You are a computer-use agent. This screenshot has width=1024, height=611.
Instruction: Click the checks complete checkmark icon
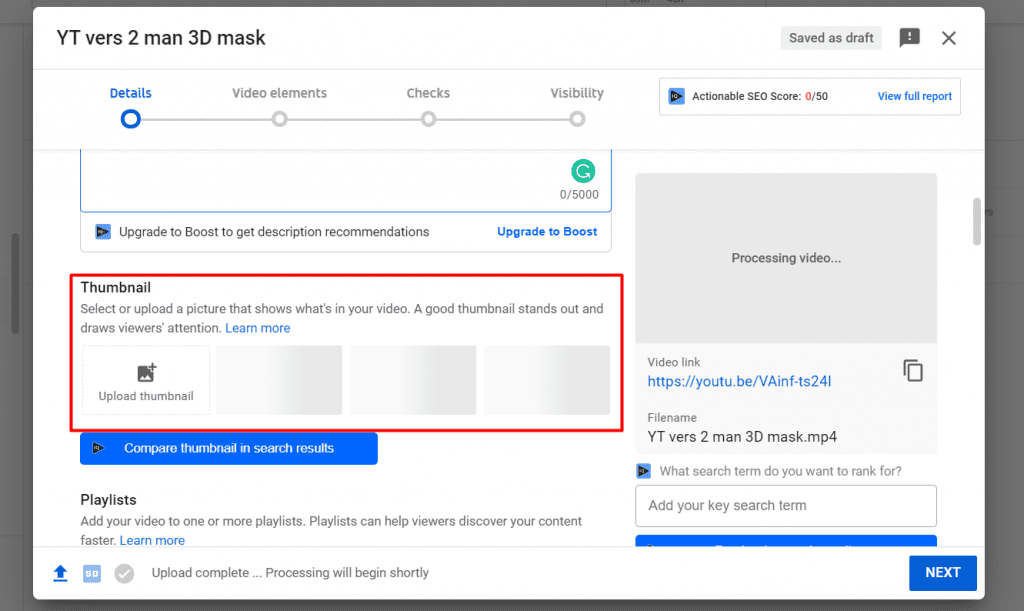(x=124, y=573)
